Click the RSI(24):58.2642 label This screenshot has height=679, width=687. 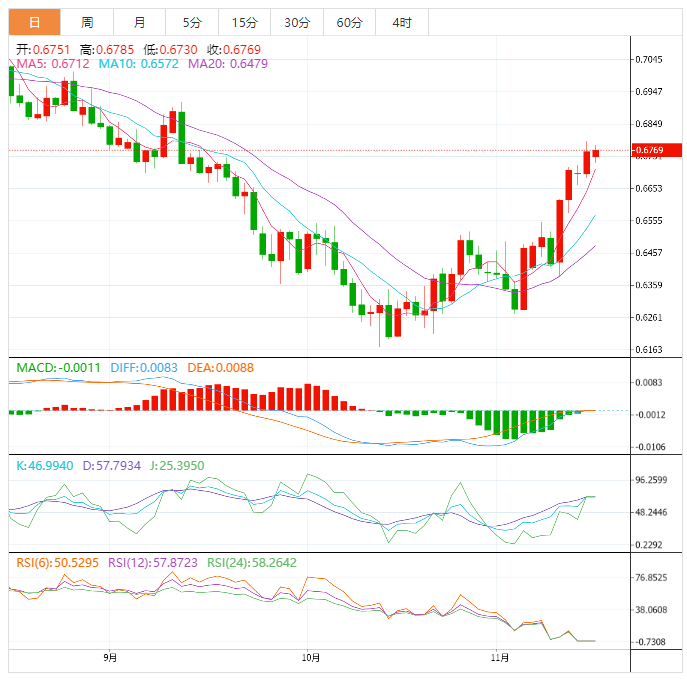[252, 562]
